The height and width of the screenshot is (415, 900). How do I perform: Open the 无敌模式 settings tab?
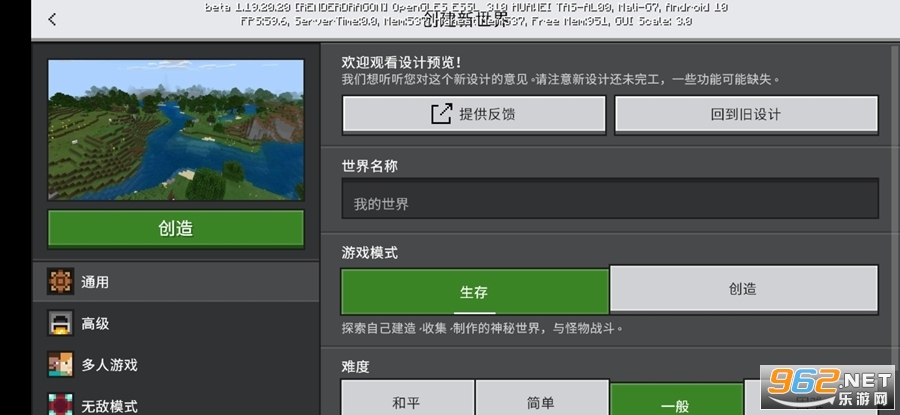point(176,402)
